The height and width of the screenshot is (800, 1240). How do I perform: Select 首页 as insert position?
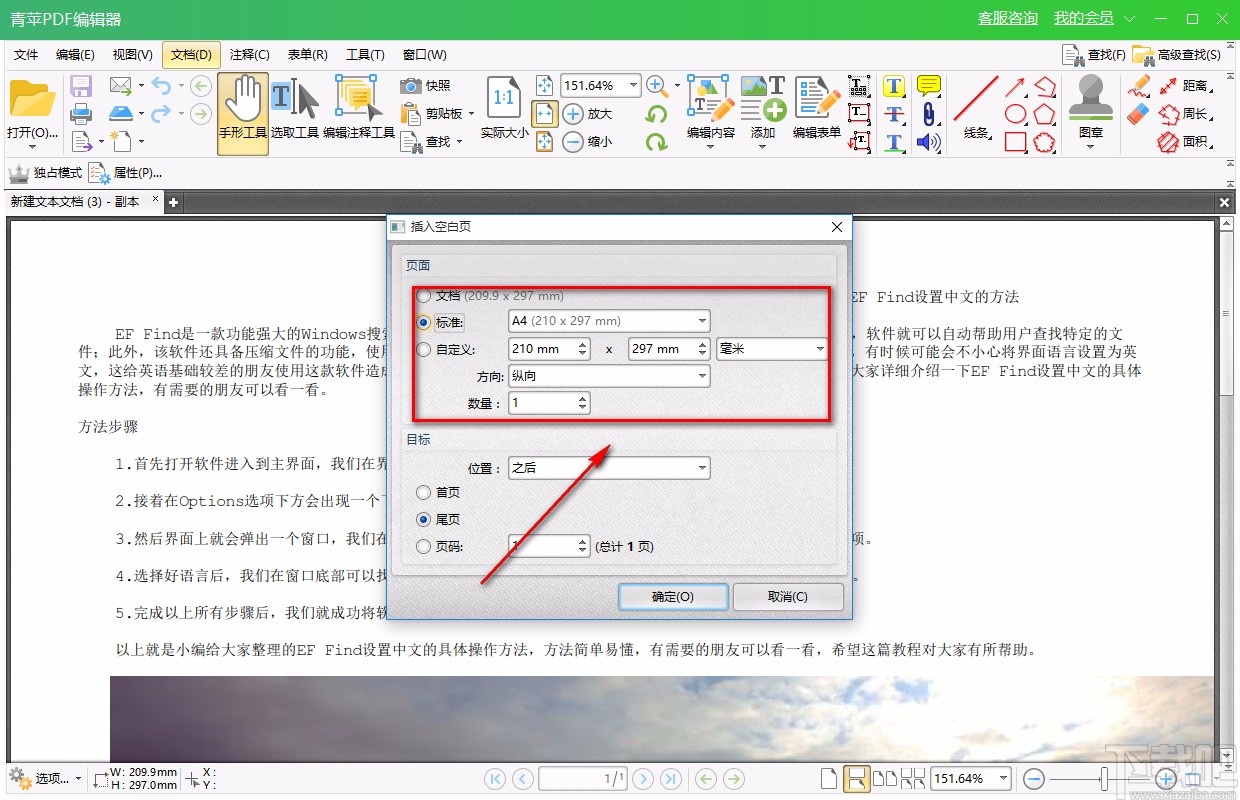(425, 492)
